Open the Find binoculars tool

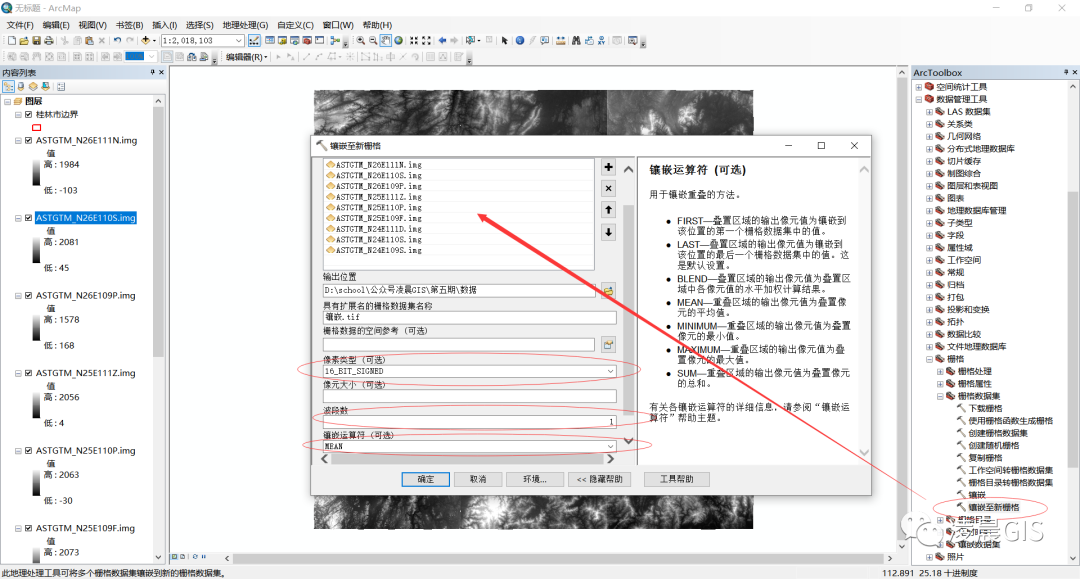pyautogui.click(x=576, y=41)
